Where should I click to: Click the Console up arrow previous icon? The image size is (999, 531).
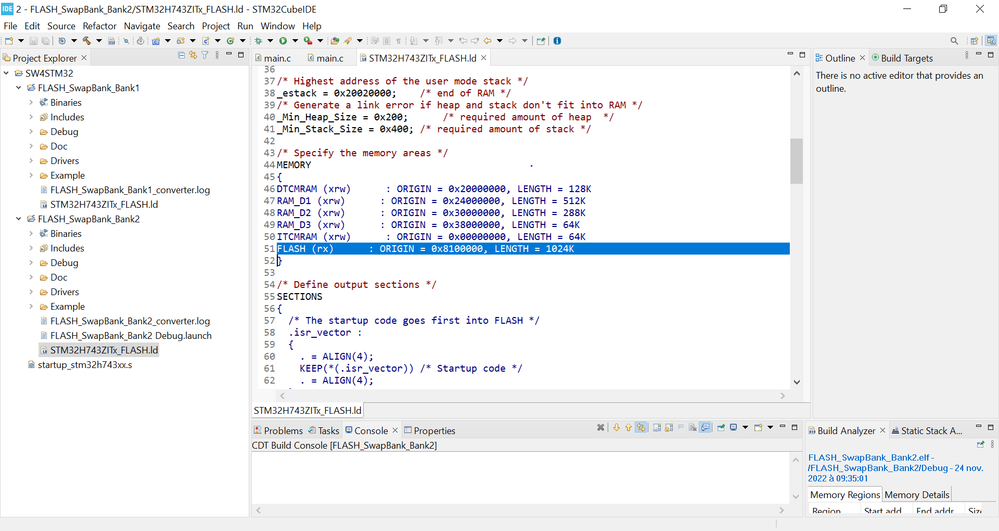(x=628, y=428)
